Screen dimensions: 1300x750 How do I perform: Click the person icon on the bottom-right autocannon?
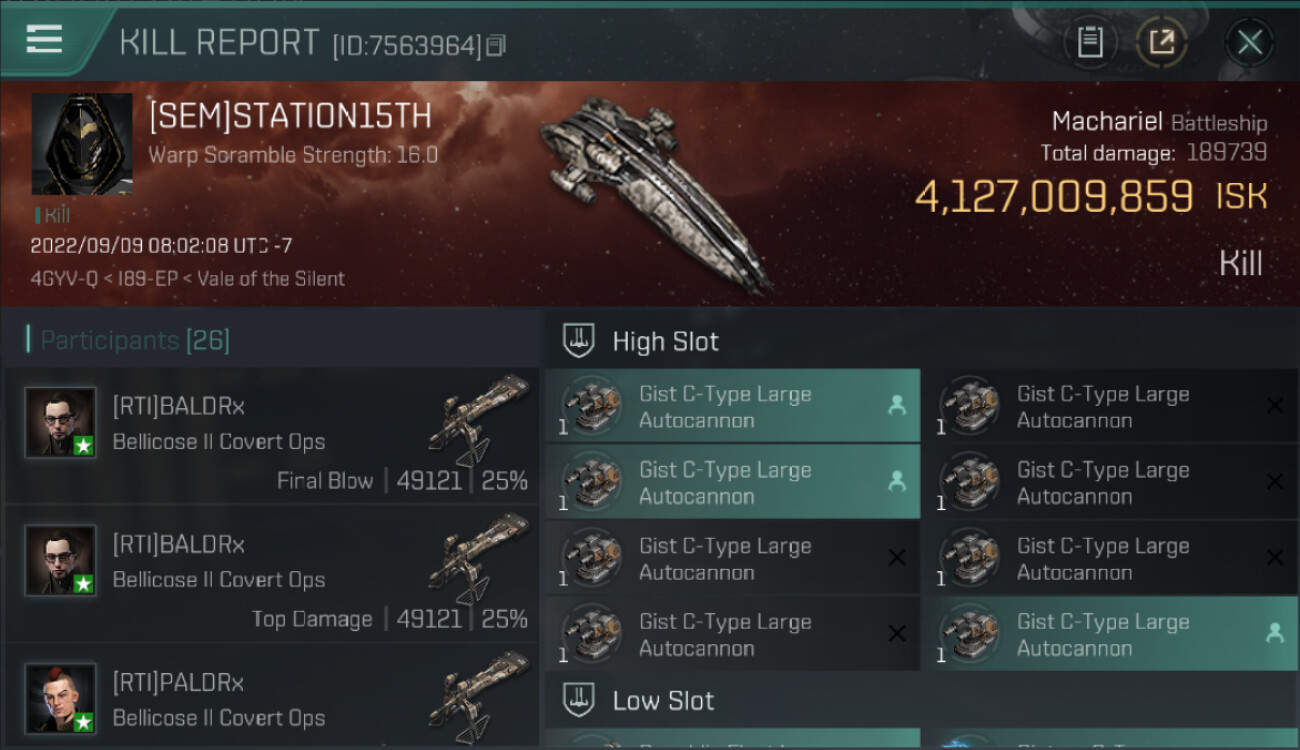tap(1274, 633)
